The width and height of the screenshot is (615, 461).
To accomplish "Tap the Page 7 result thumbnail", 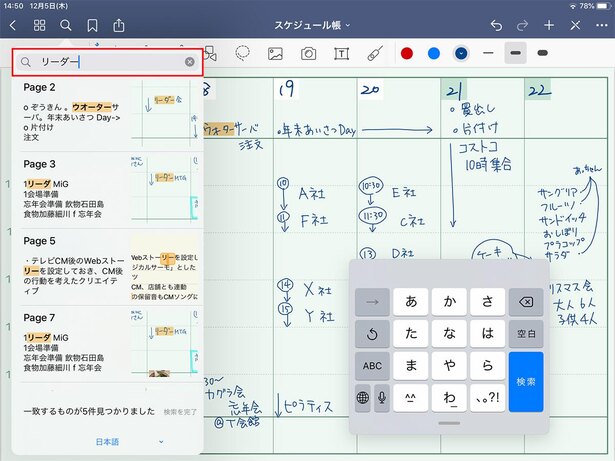I will pyautogui.click(x=165, y=343).
